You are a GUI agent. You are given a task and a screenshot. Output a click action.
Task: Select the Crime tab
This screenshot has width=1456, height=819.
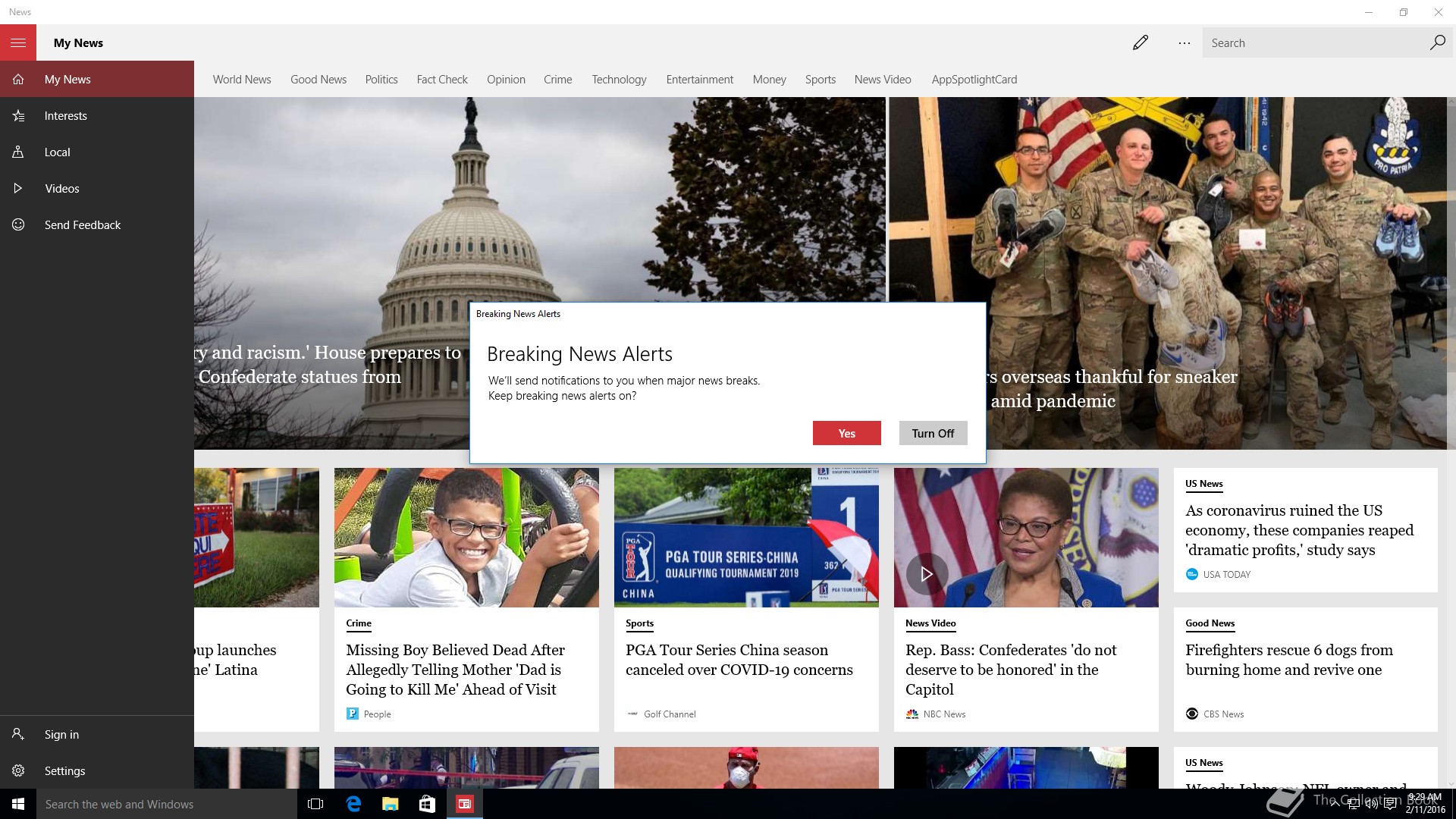[x=557, y=79]
